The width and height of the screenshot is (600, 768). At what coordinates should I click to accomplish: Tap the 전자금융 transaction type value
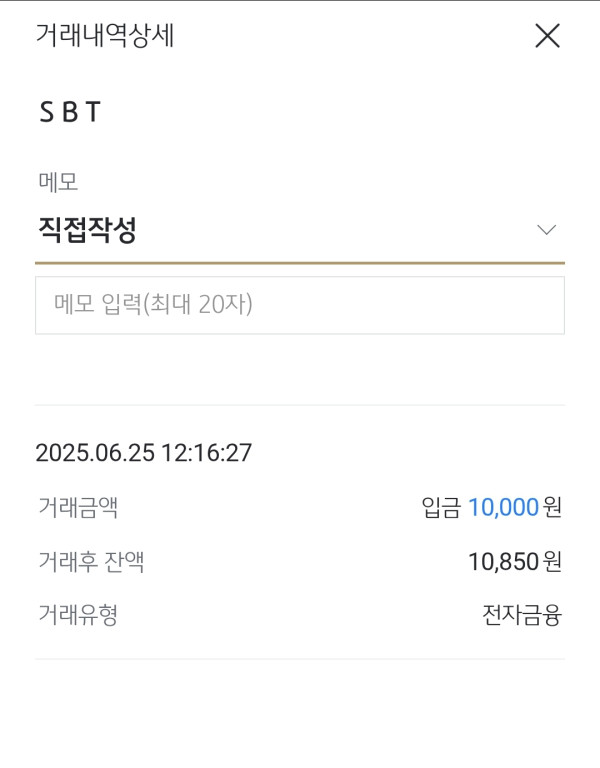coord(521,615)
